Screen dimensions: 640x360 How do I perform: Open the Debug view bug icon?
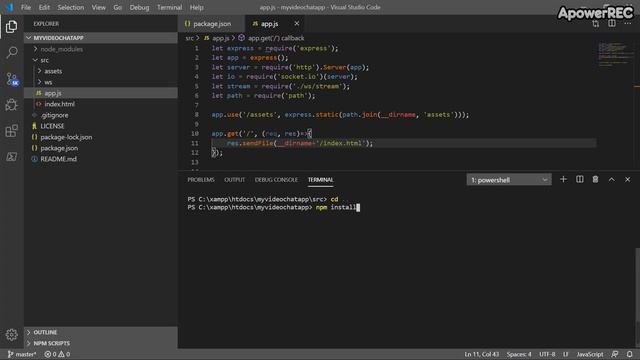(x=11, y=105)
